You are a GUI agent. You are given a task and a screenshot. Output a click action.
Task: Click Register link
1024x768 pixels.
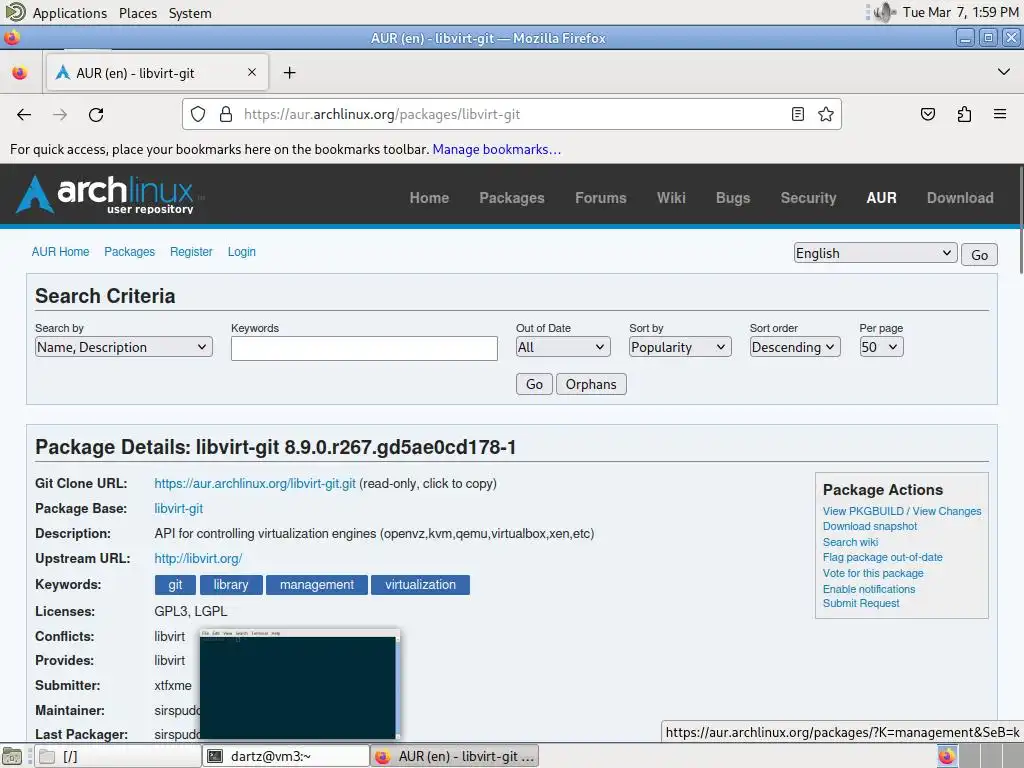click(191, 252)
